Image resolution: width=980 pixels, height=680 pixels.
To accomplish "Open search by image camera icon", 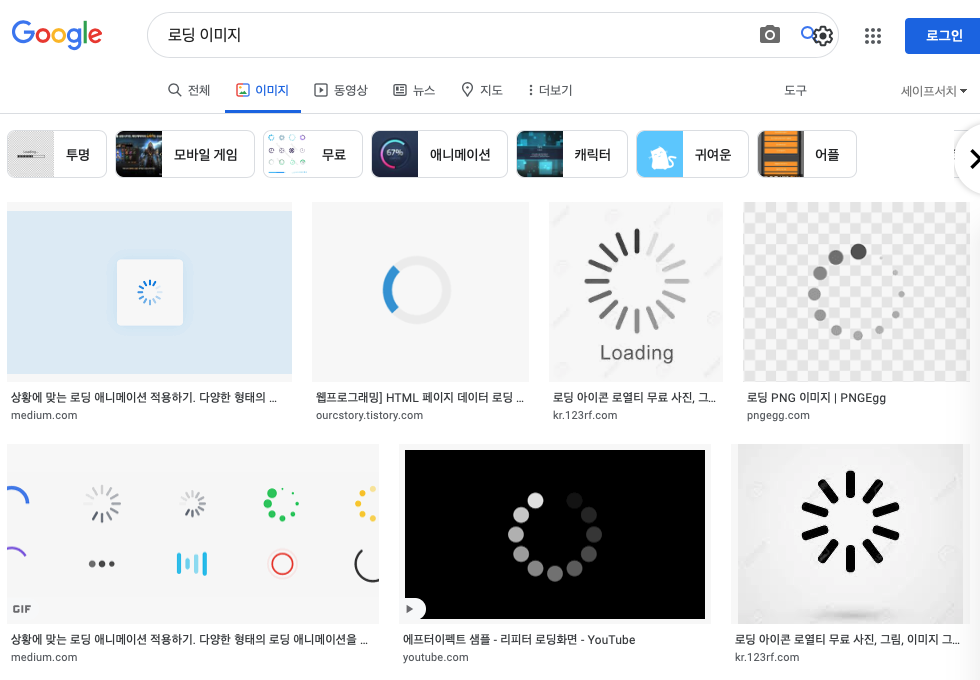I will click(769, 34).
